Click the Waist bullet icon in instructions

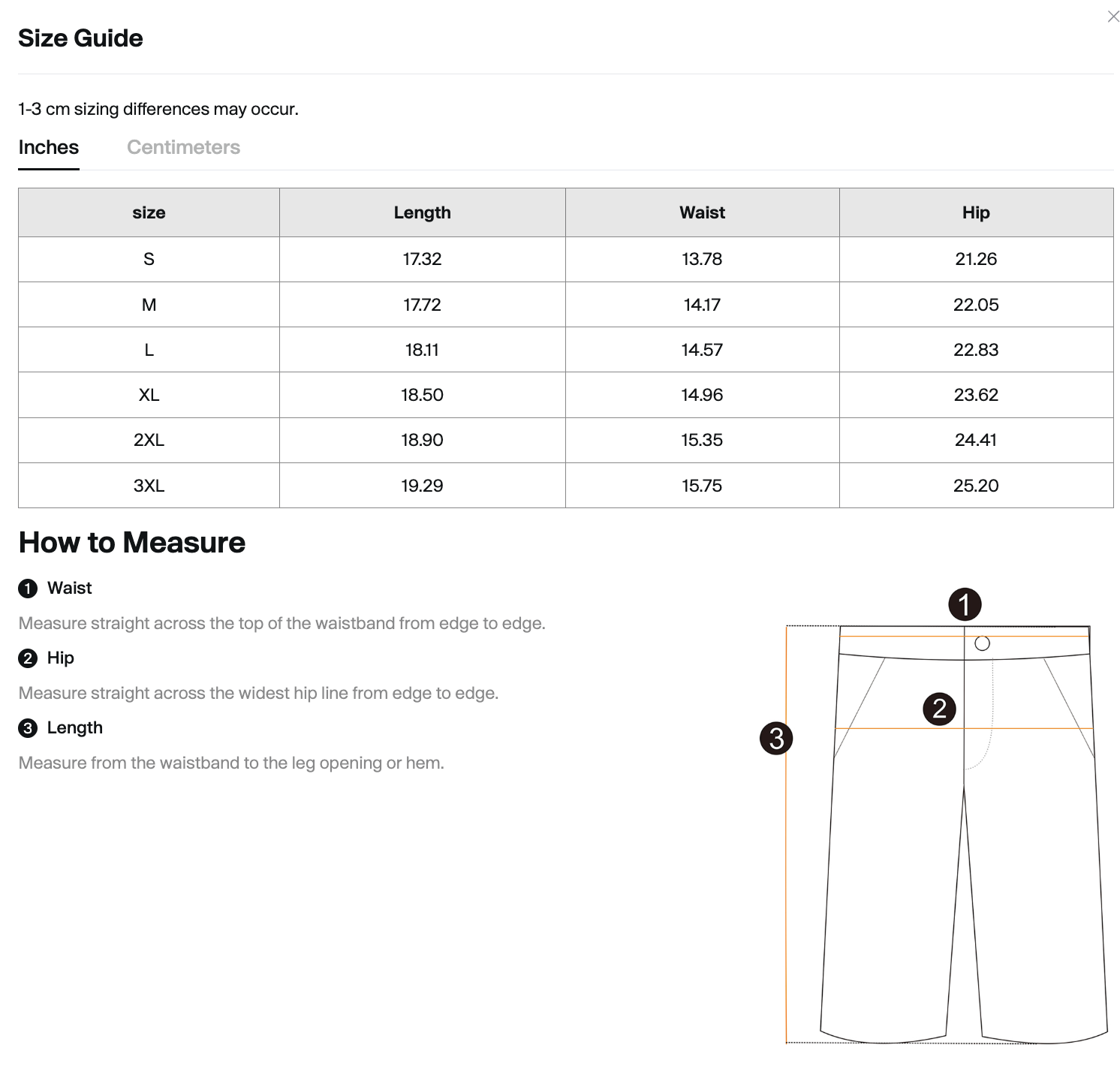pos(28,589)
